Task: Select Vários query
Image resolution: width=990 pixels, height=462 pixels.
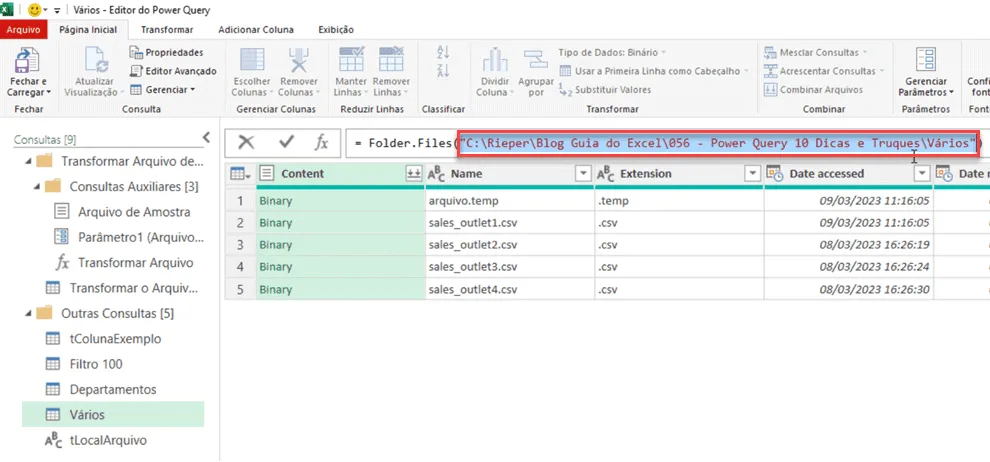Action: [113, 415]
